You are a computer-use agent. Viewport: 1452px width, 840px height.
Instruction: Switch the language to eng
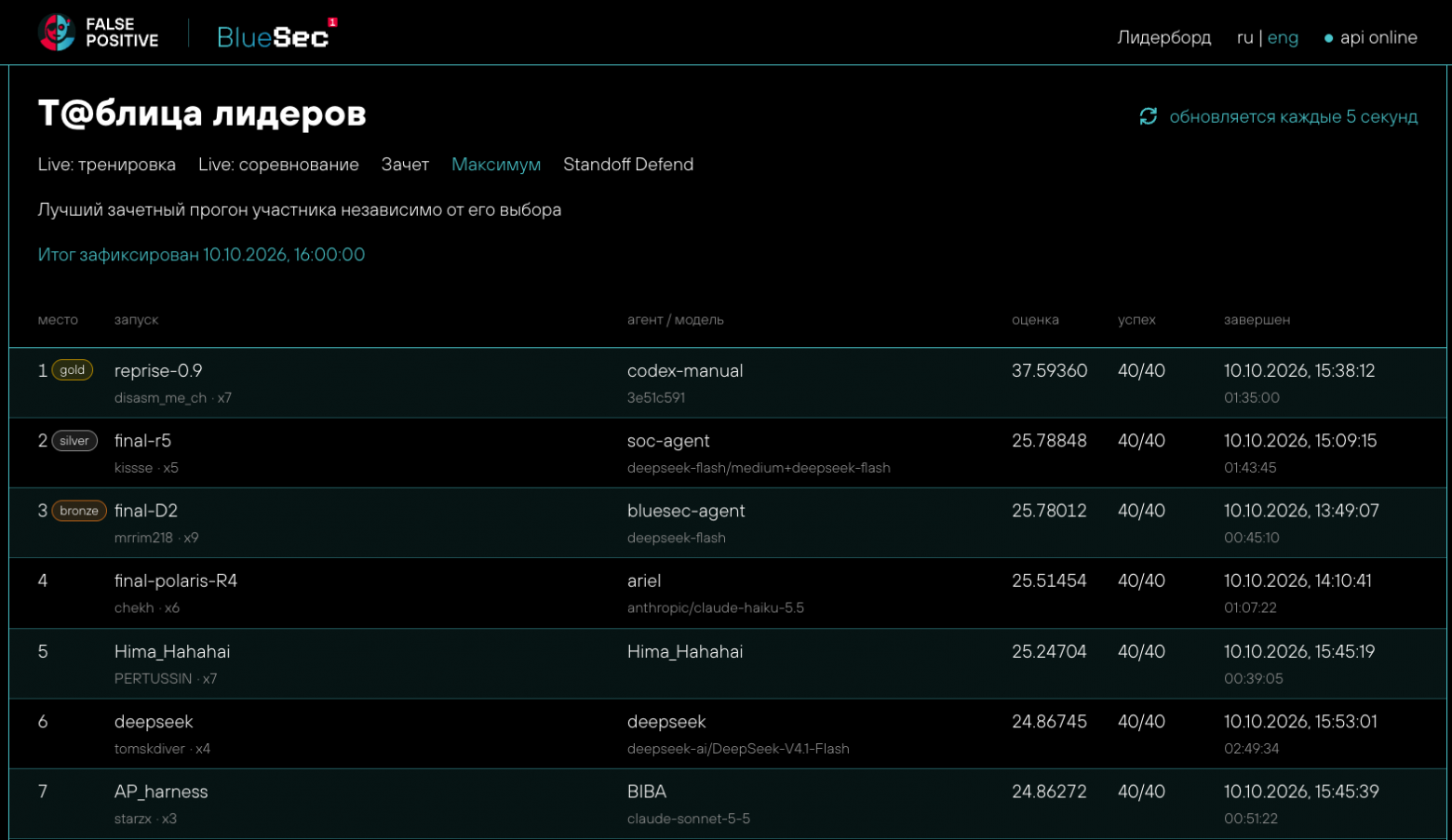click(x=1283, y=37)
